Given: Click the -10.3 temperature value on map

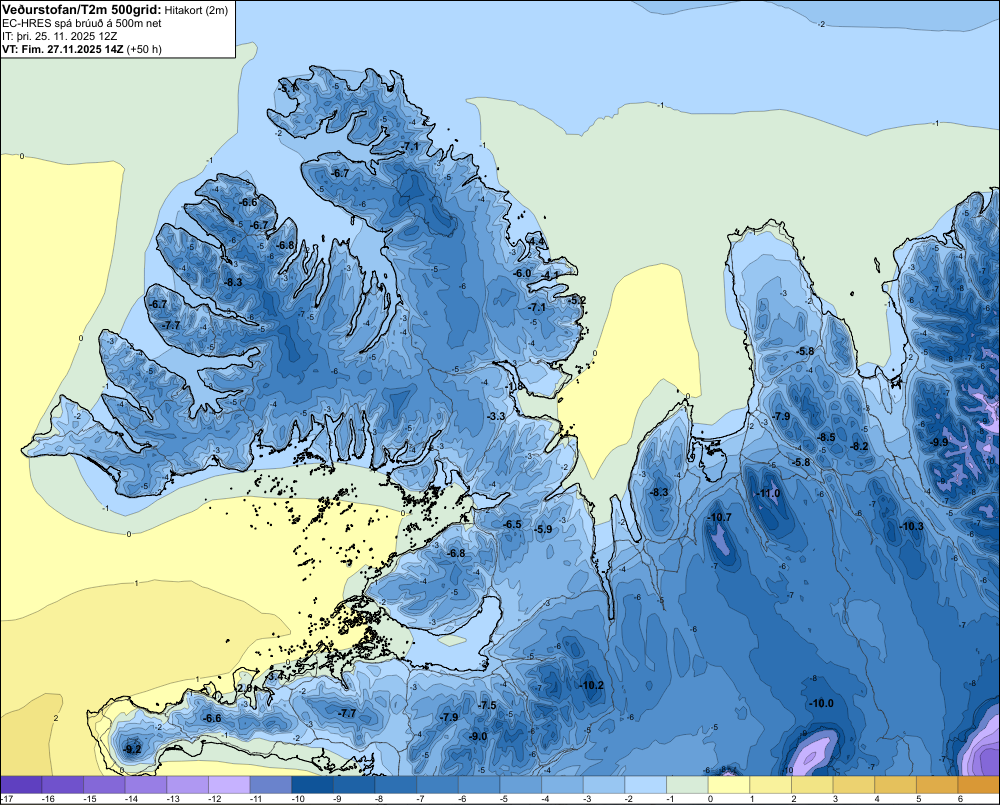Looking at the screenshot, I should (x=912, y=526).
